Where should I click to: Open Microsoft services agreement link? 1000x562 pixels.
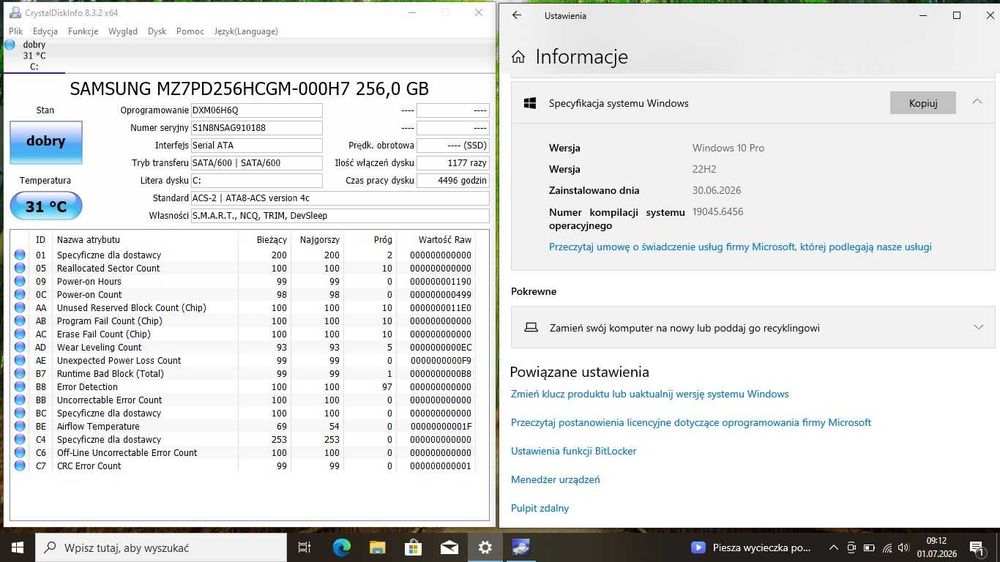point(740,247)
